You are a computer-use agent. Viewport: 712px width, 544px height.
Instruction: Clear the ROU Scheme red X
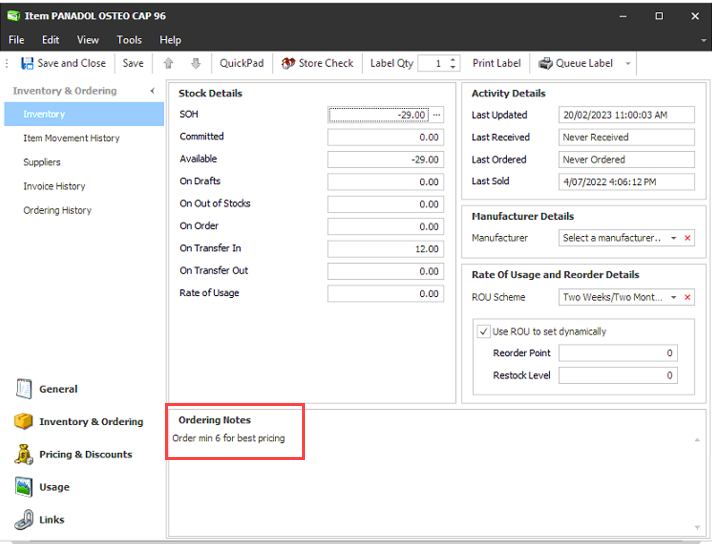click(x=687, y=297)
